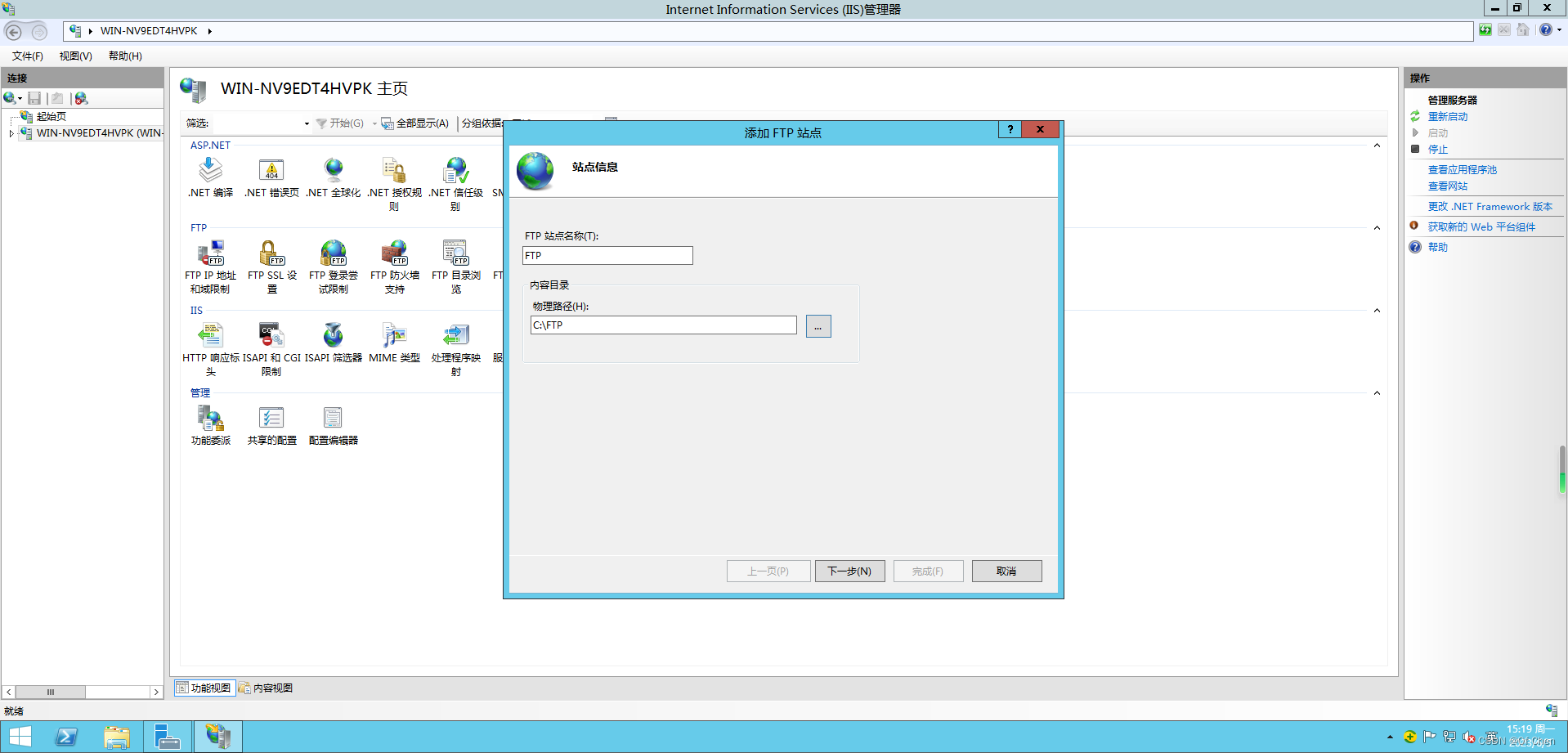Viewport: 1568px width, 753px height.
Task: Open the connect dropdown in connections toolbar
Action: point(20,98)
